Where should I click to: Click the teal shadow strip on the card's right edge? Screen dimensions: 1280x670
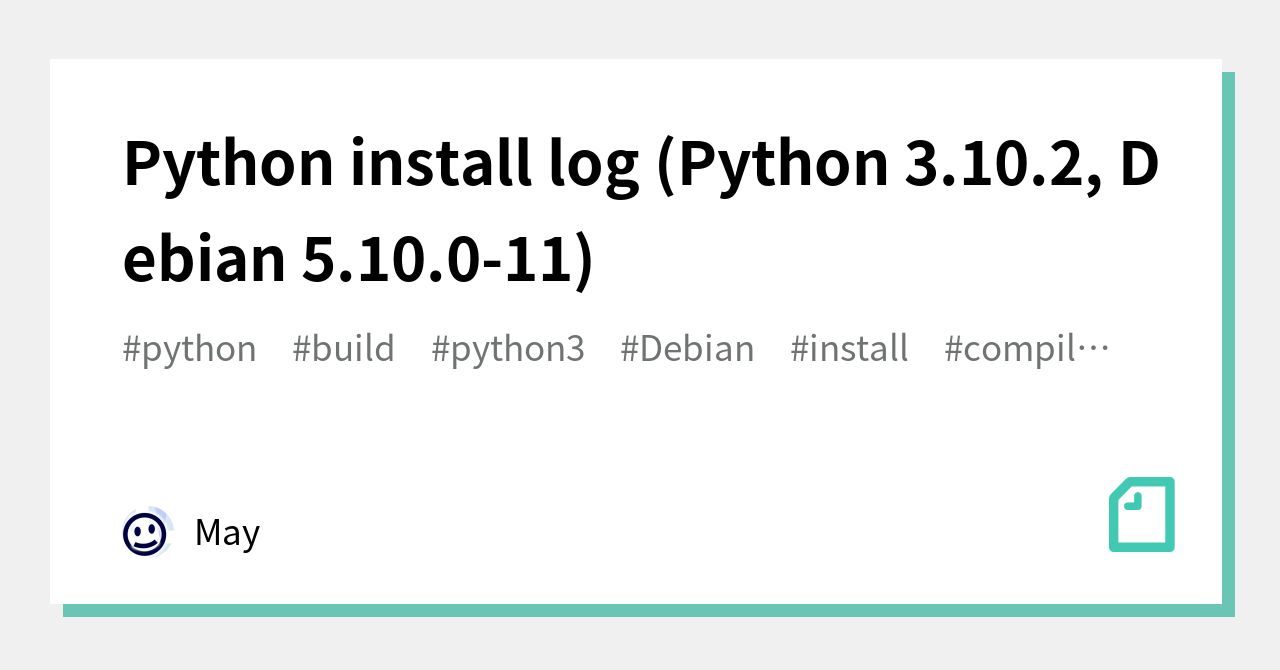tap(1228, 340)
